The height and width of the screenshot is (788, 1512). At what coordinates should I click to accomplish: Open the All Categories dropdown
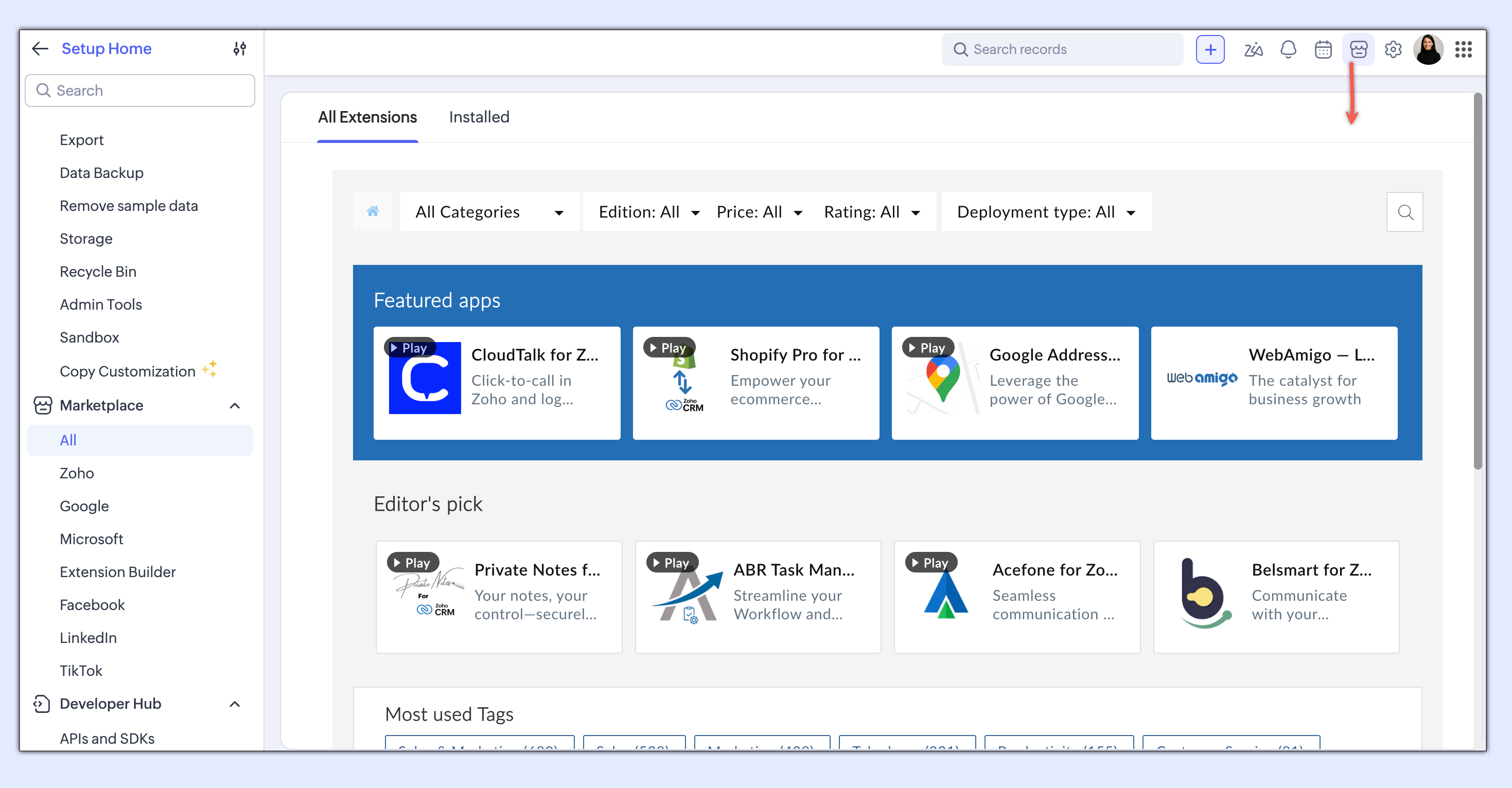[x=489, y=212]
